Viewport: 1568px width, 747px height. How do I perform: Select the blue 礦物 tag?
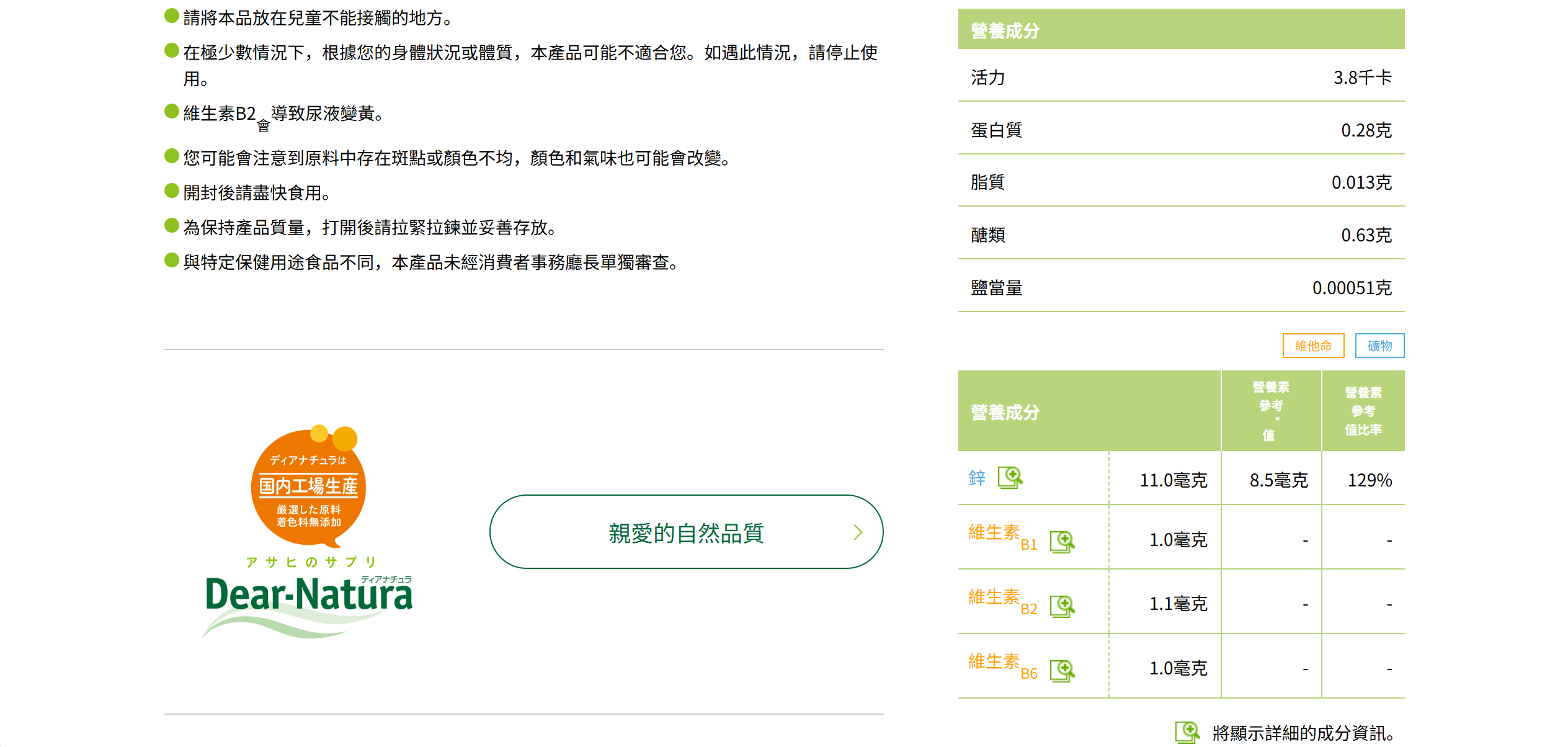click(1379, 346)
